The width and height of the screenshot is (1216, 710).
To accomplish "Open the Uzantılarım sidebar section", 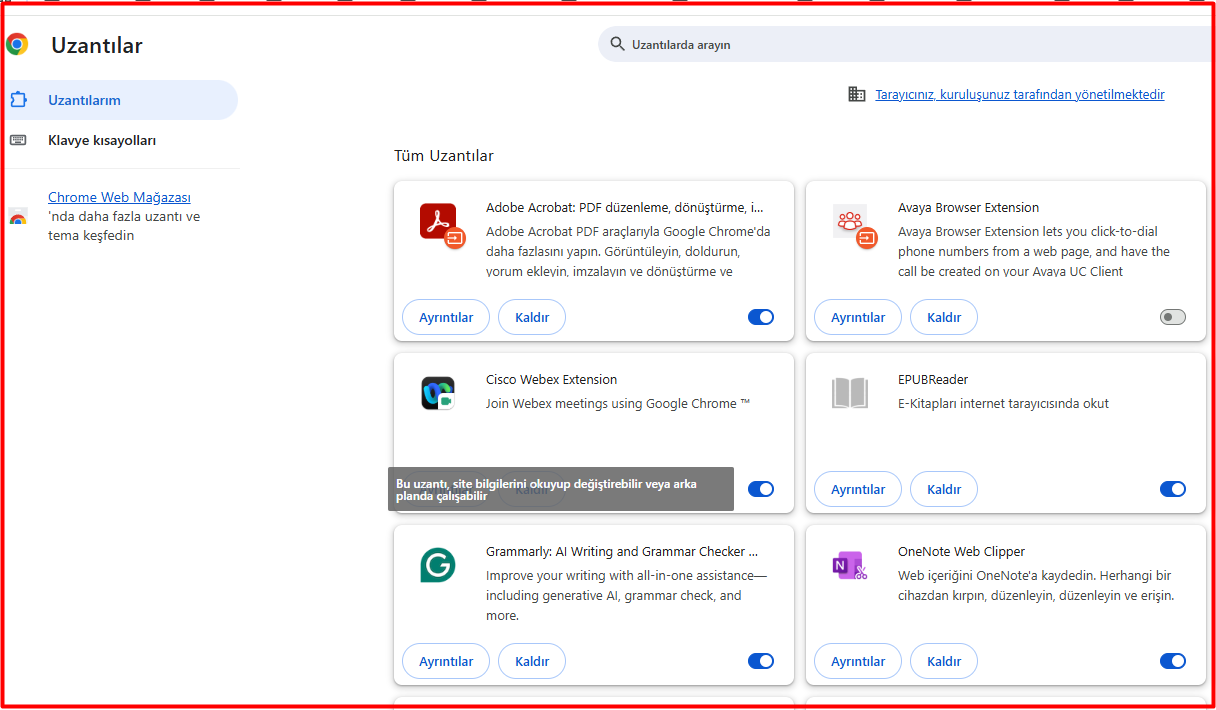I will [x=119, y=100].
